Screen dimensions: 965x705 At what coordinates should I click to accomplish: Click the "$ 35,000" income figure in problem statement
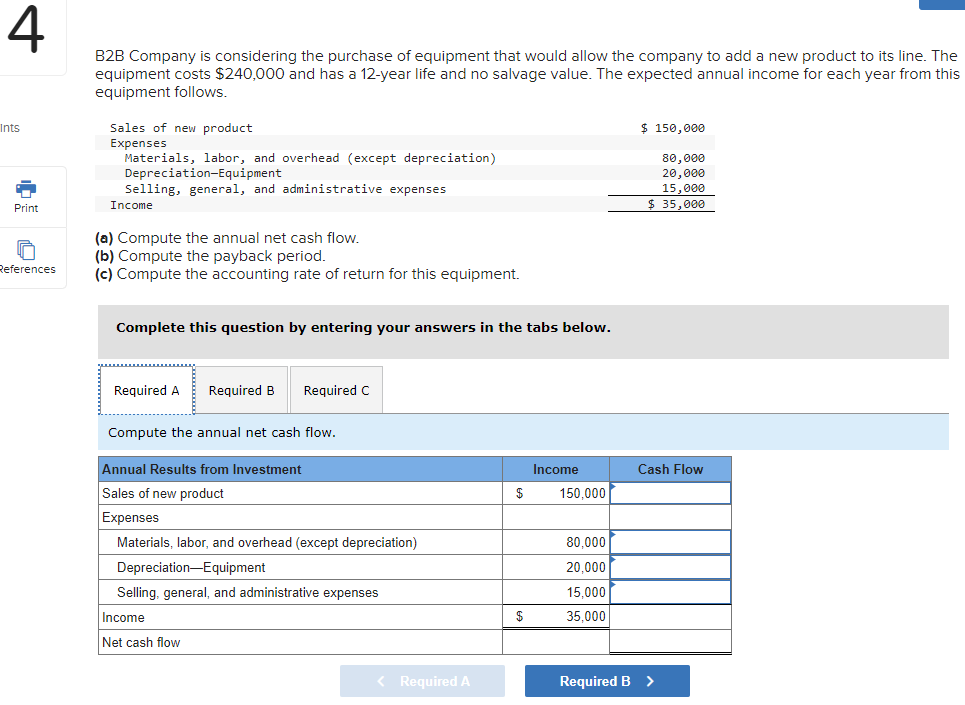(676, 204)
